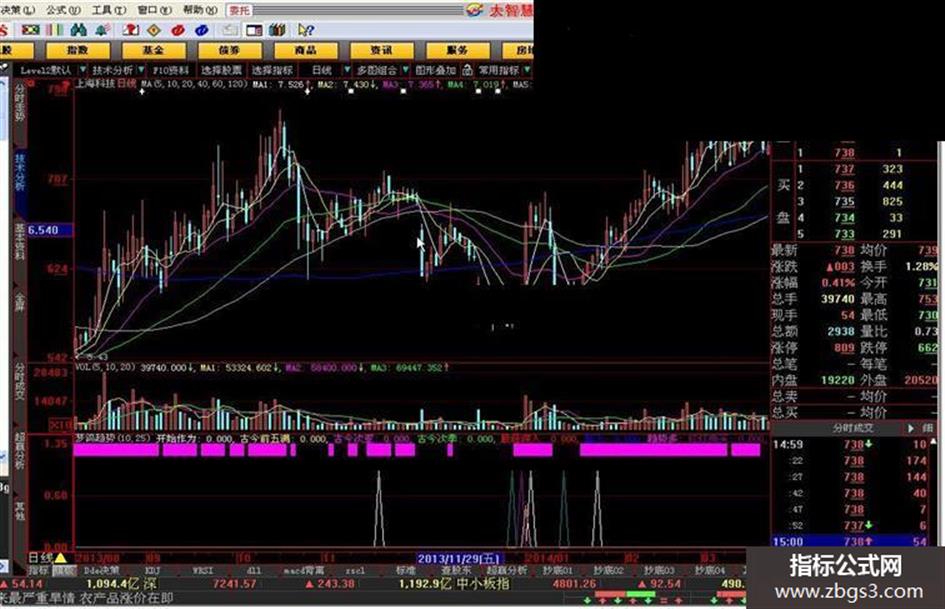Click the person with red flag icon

[130, 30]
